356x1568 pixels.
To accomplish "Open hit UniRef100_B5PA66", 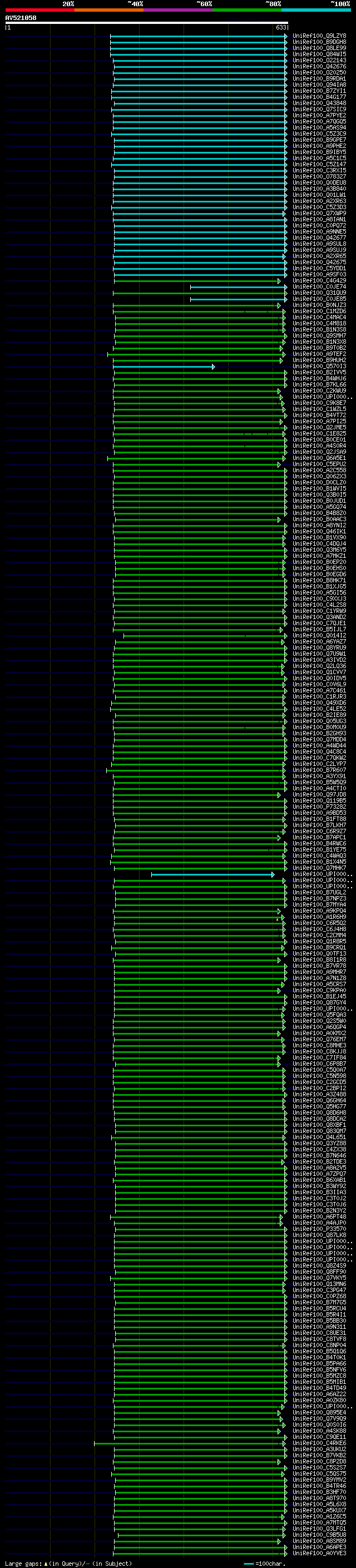I will click(x=319, y=1363).
